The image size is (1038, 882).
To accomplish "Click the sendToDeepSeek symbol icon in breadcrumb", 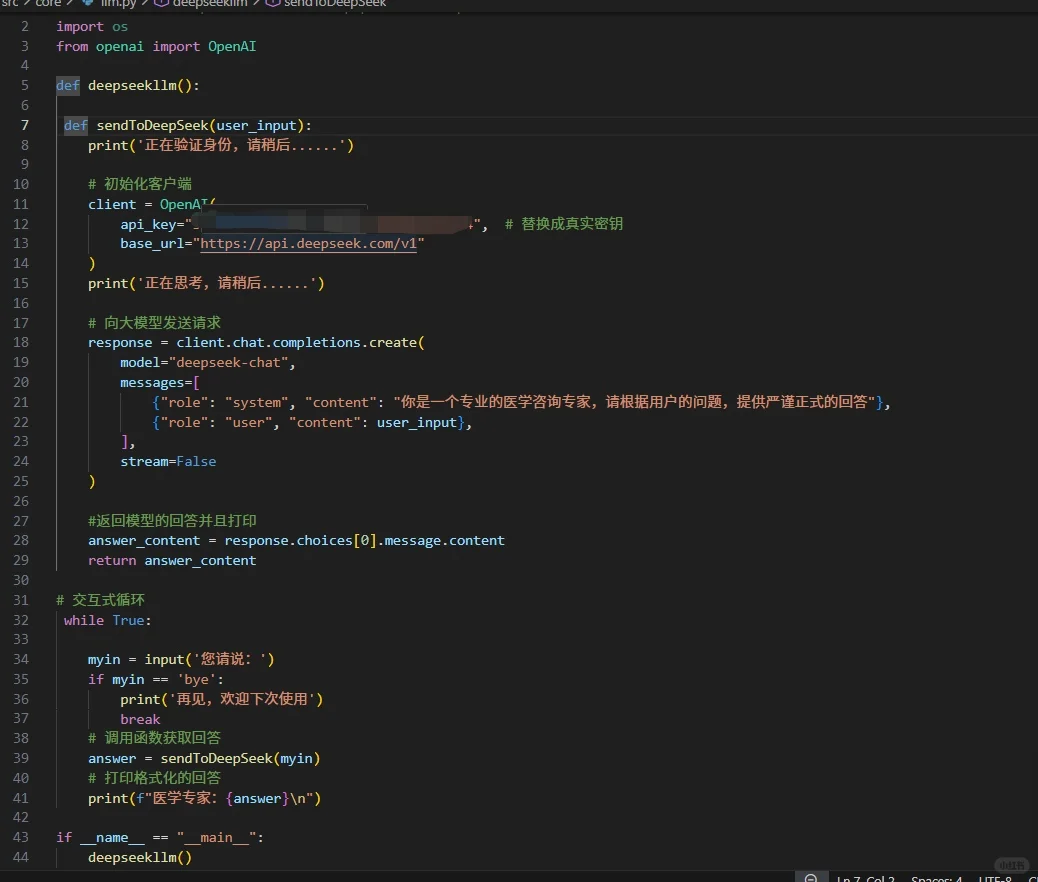I will (272, 4).
